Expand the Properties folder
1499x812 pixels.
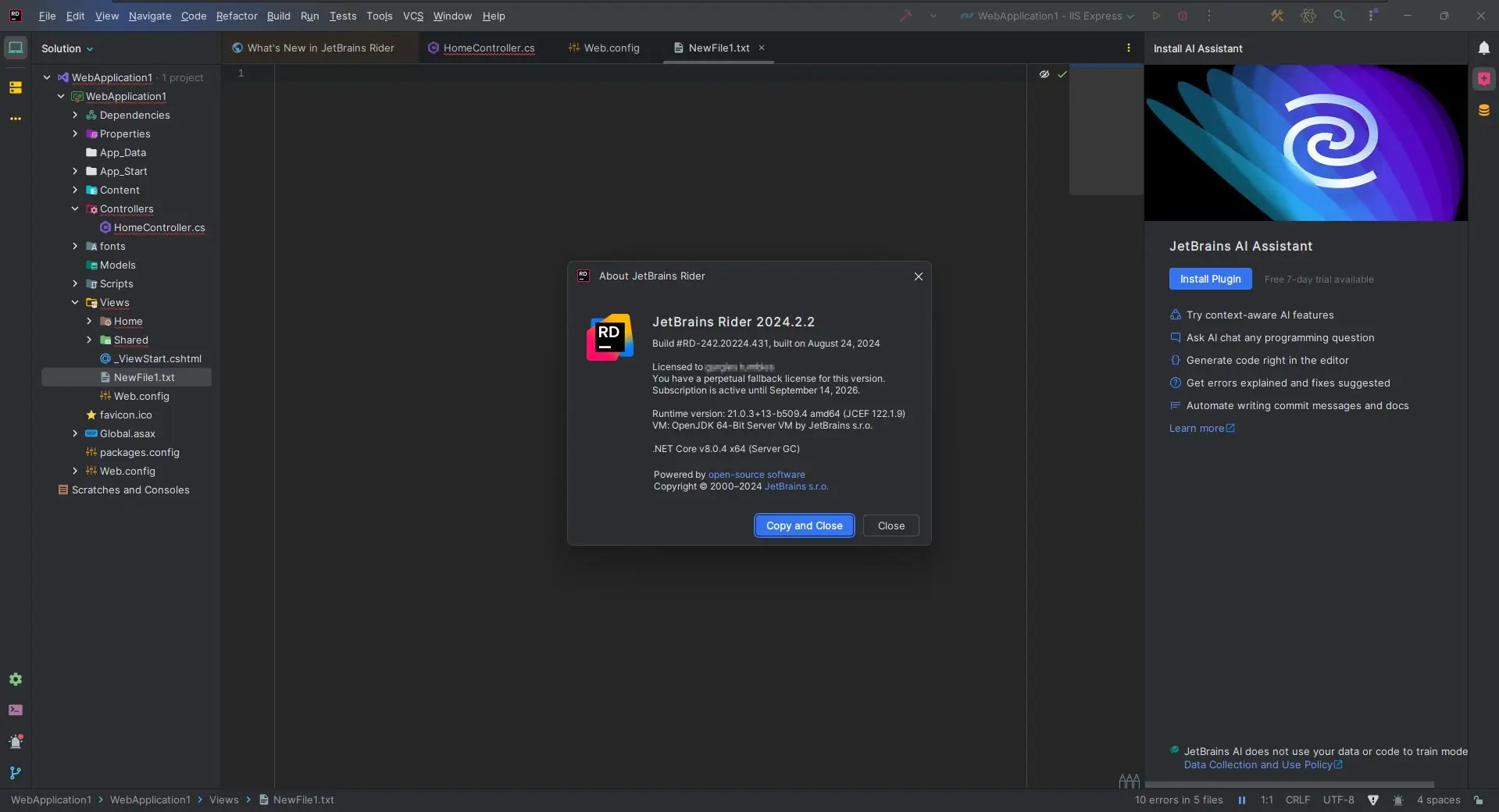pyautogui.click(x=75, y=134)
